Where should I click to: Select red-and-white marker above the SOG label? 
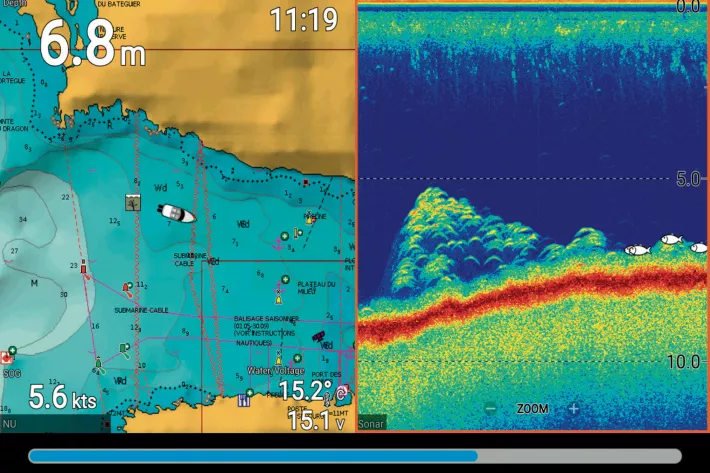coord(5,358)
